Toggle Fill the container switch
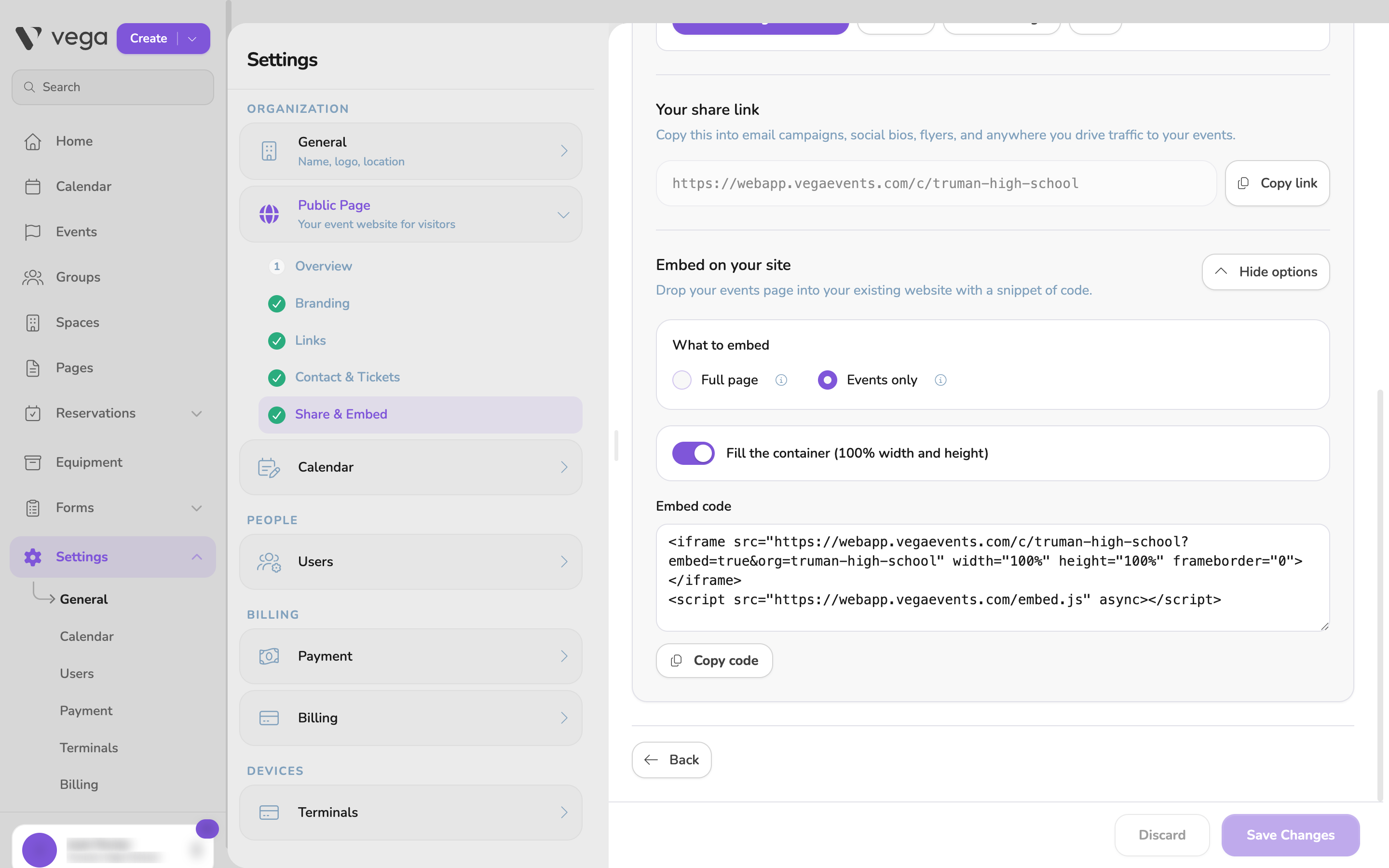This screenshot has width=1389, height=868. 694,453
